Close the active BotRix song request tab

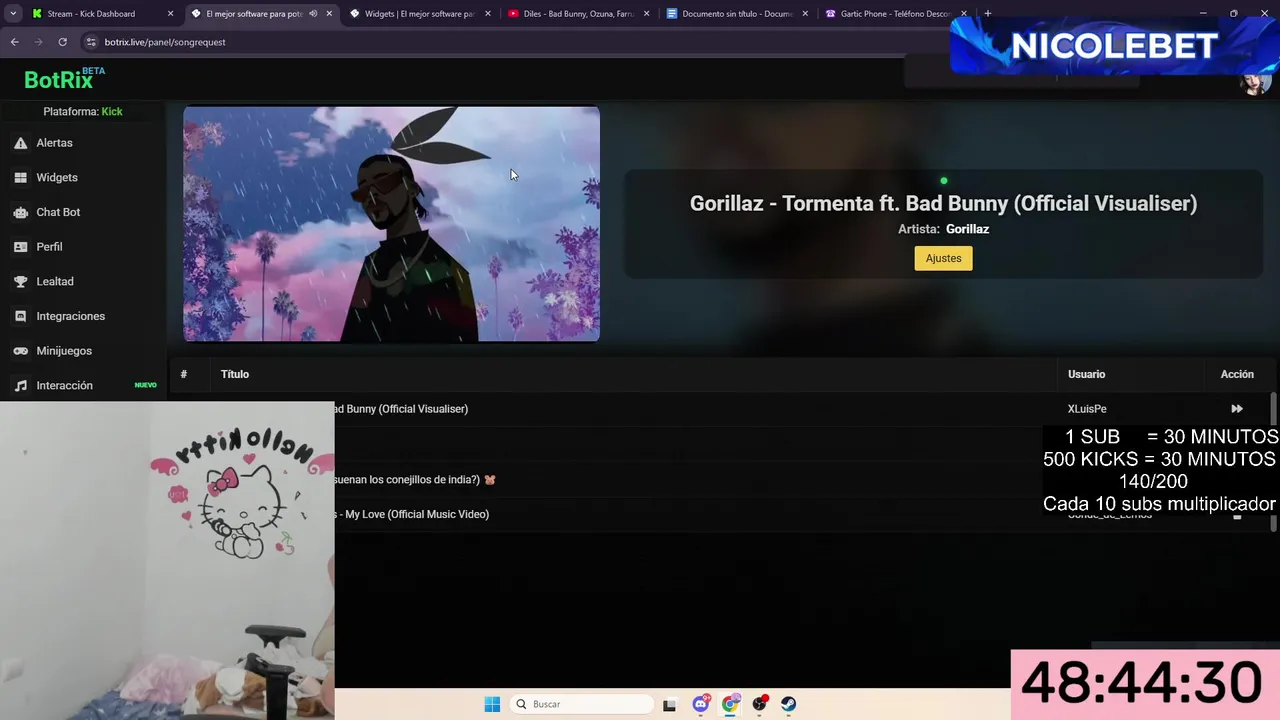point(329,14)
